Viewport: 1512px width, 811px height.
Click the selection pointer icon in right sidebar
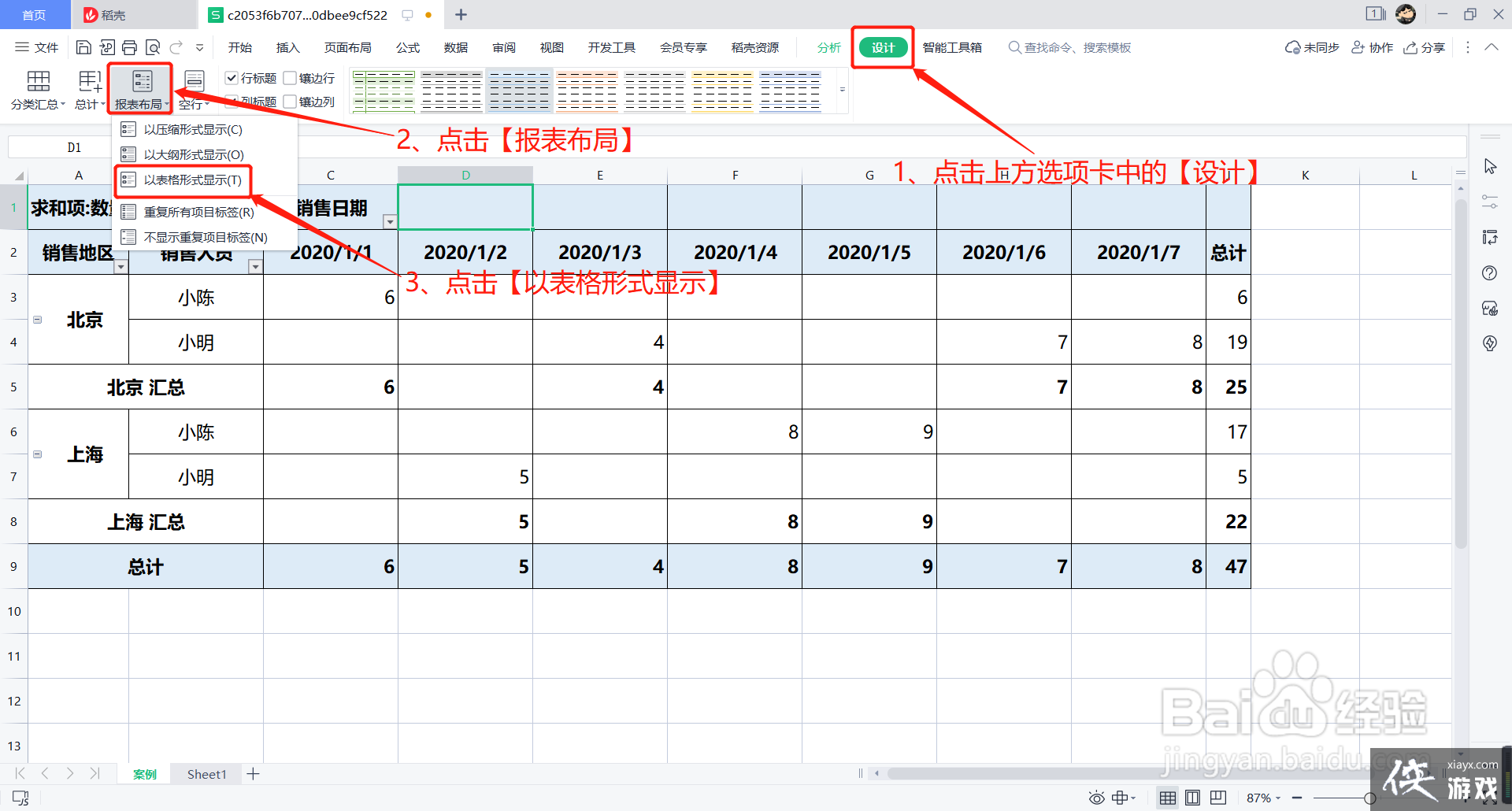click(1490, 167)
